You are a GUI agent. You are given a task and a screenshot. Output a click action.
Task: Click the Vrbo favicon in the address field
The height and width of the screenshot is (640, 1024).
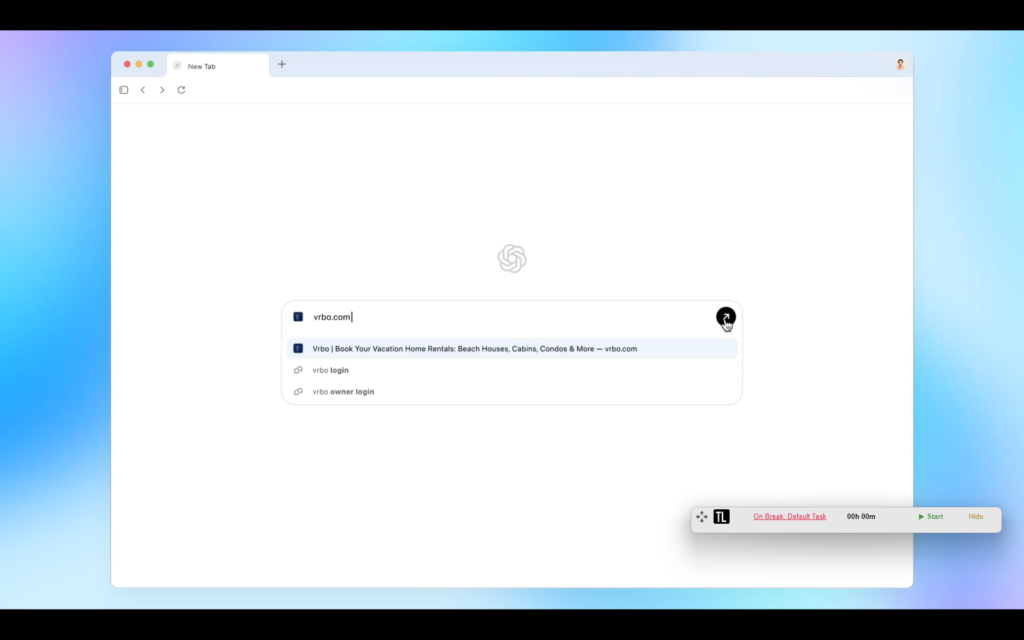click(x=297, y=316)
